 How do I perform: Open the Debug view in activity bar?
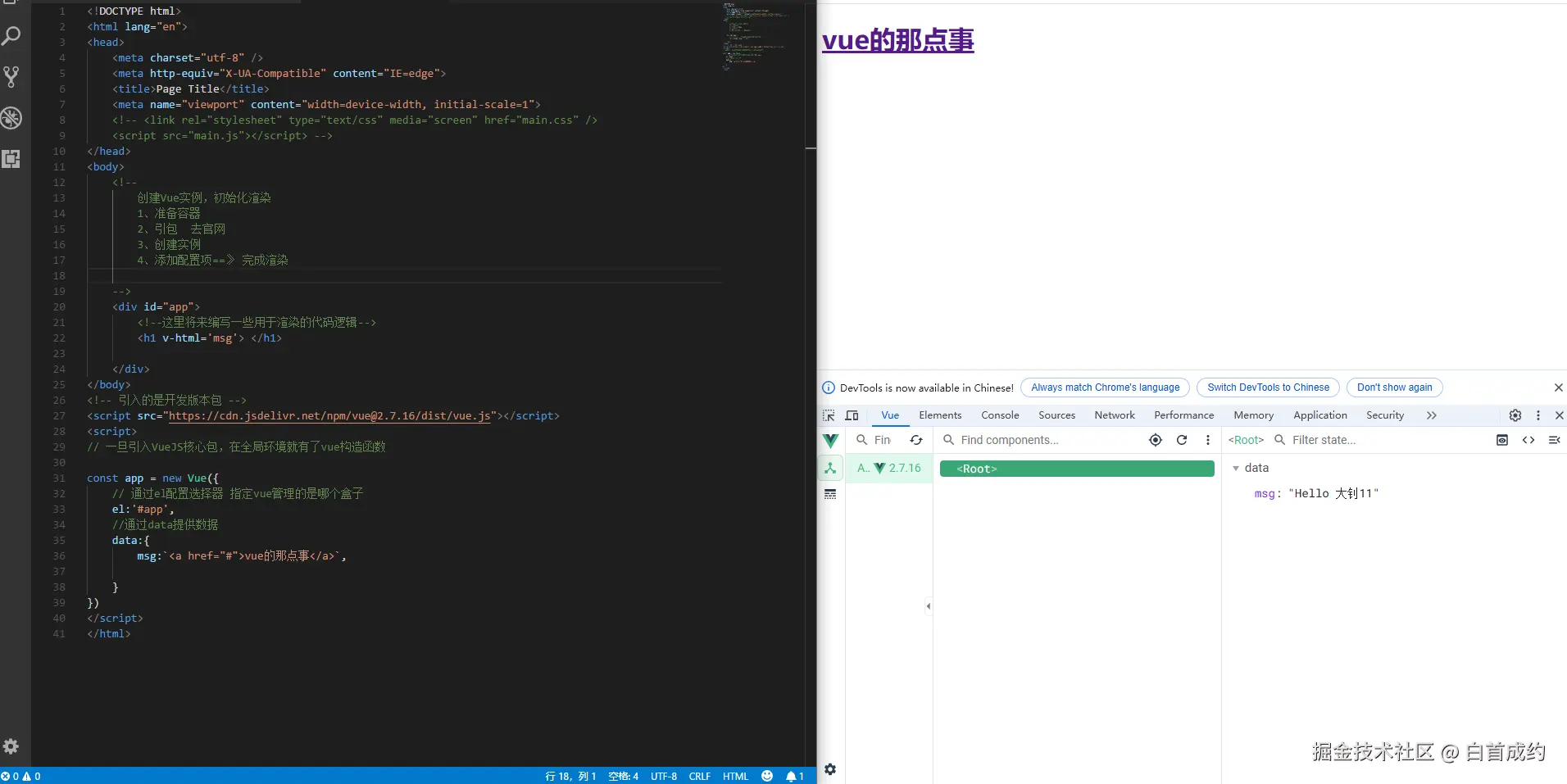pyautogui.click(x=11, y=118)
